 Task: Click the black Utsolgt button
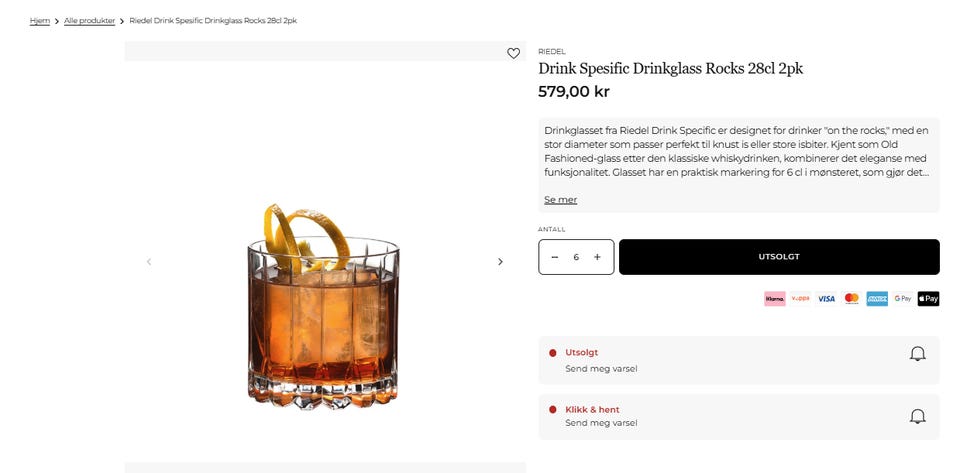[x=779, y=257]
